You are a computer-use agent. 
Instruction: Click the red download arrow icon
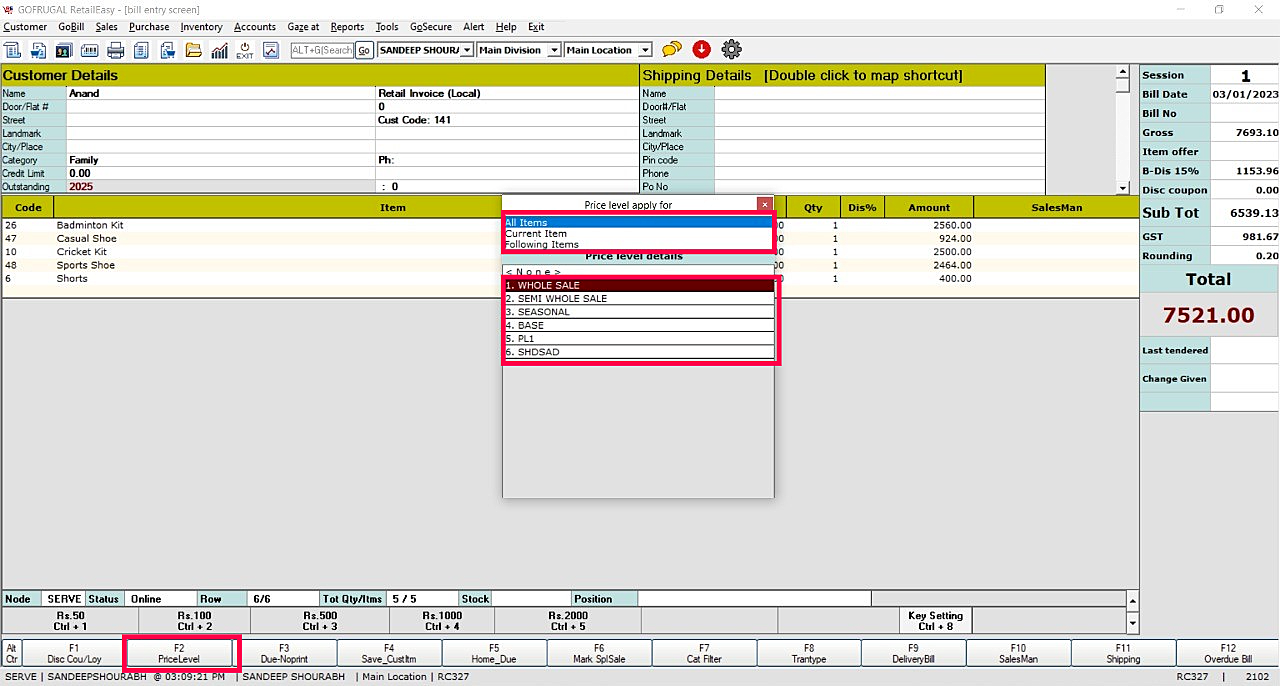coord(701,50)
